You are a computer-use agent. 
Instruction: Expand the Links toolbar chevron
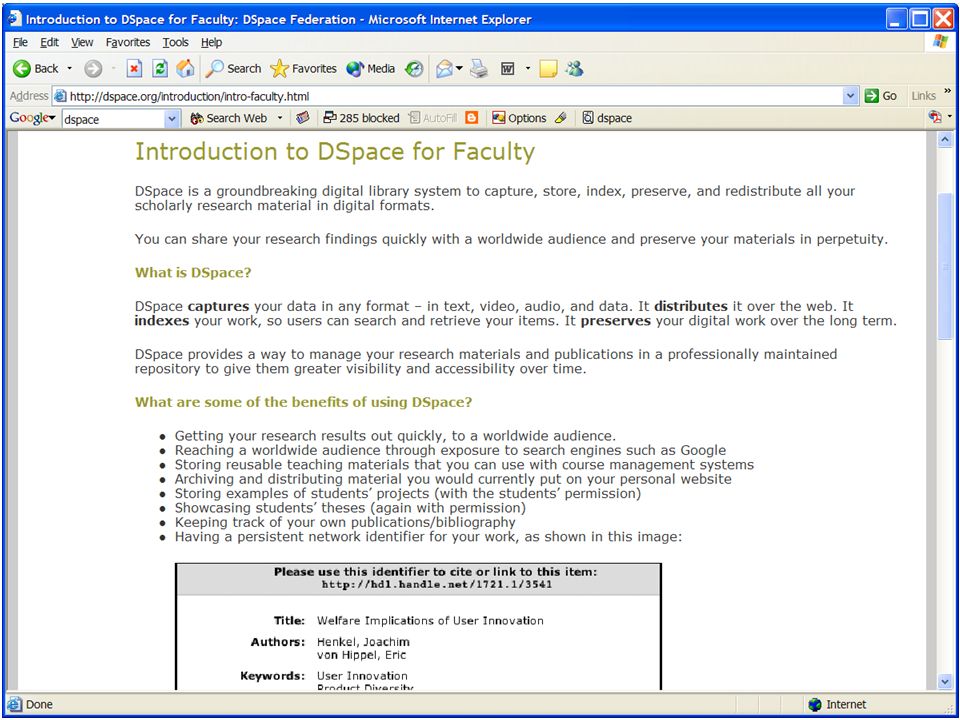click(948, 92)
